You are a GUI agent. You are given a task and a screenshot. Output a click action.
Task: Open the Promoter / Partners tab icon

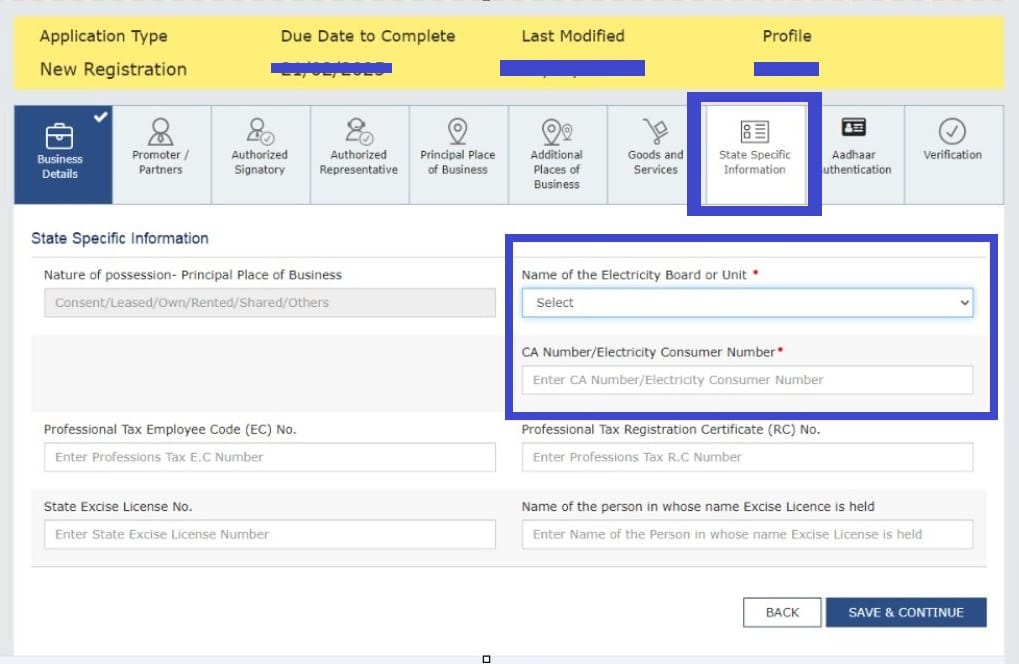point(161,132)
